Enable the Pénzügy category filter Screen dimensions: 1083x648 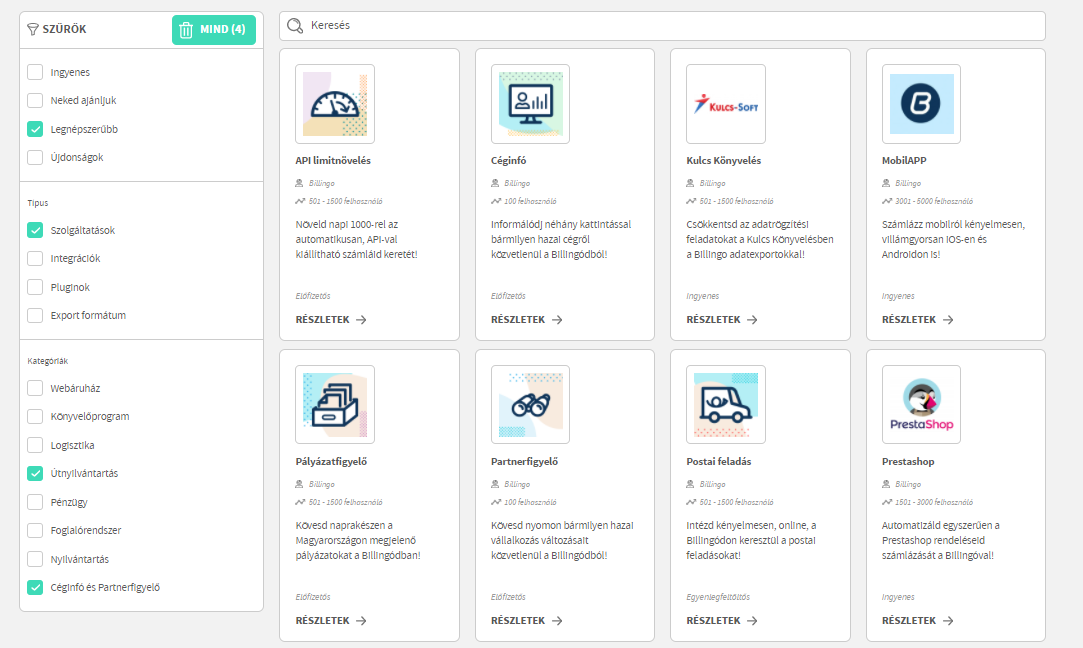click(35, 502)
